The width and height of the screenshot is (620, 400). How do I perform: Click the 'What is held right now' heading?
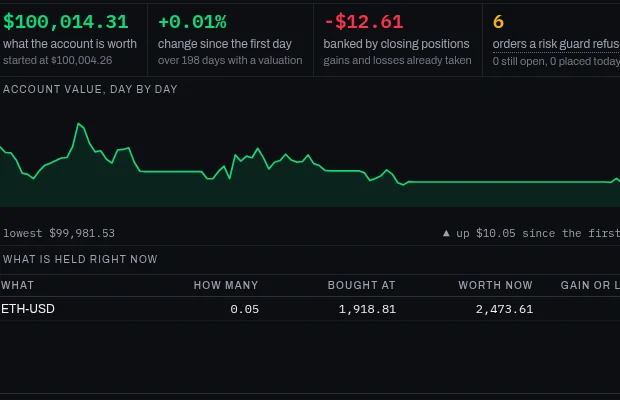pos(80,259)
